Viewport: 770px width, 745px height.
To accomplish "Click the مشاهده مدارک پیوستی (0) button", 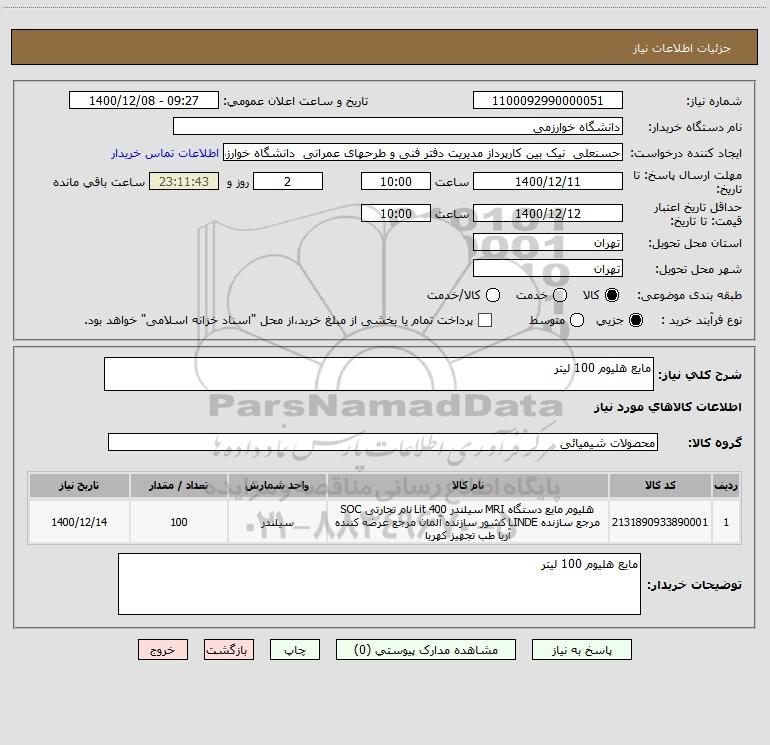I will coord(426,650).
